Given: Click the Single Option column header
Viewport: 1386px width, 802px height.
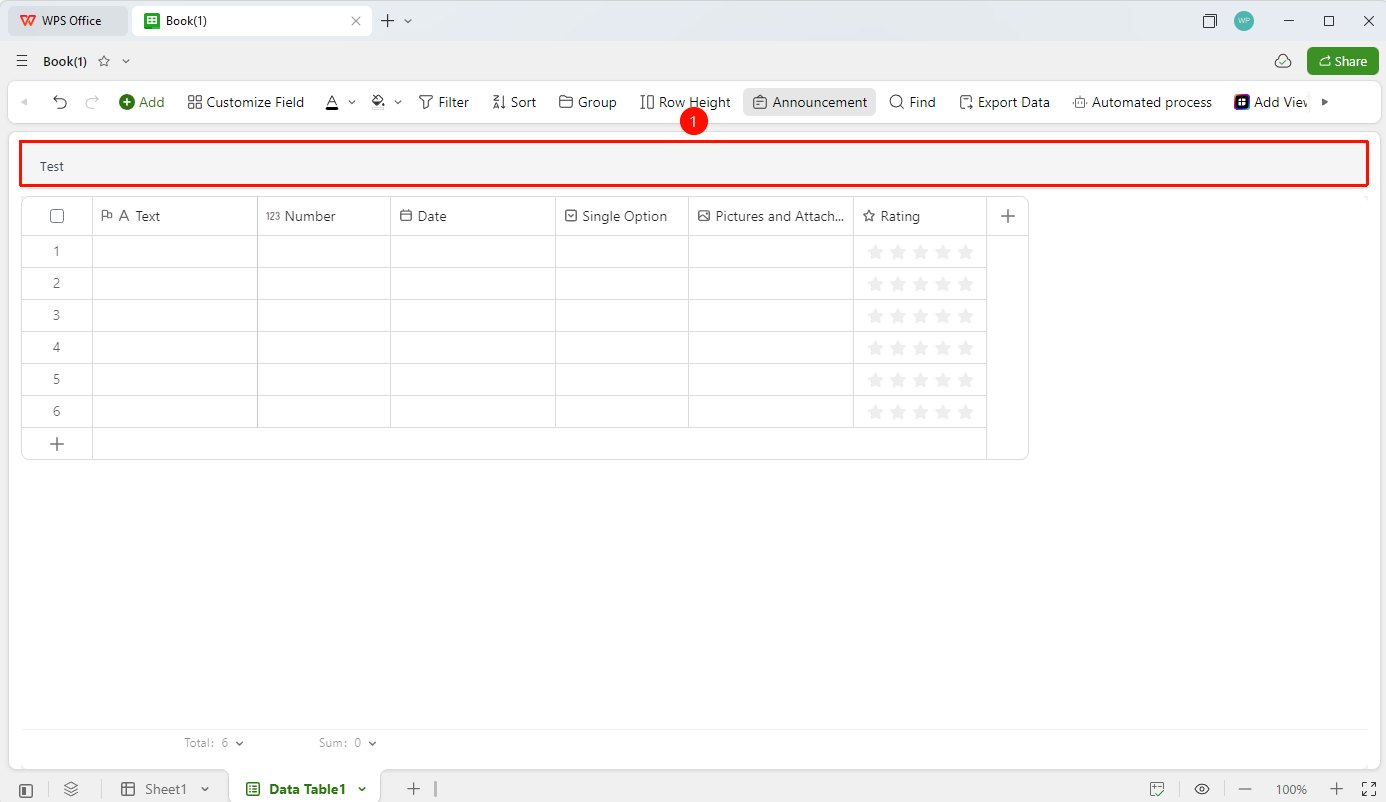Looking at the screenshot, I should pyautogui.click(x=622, y=216).
